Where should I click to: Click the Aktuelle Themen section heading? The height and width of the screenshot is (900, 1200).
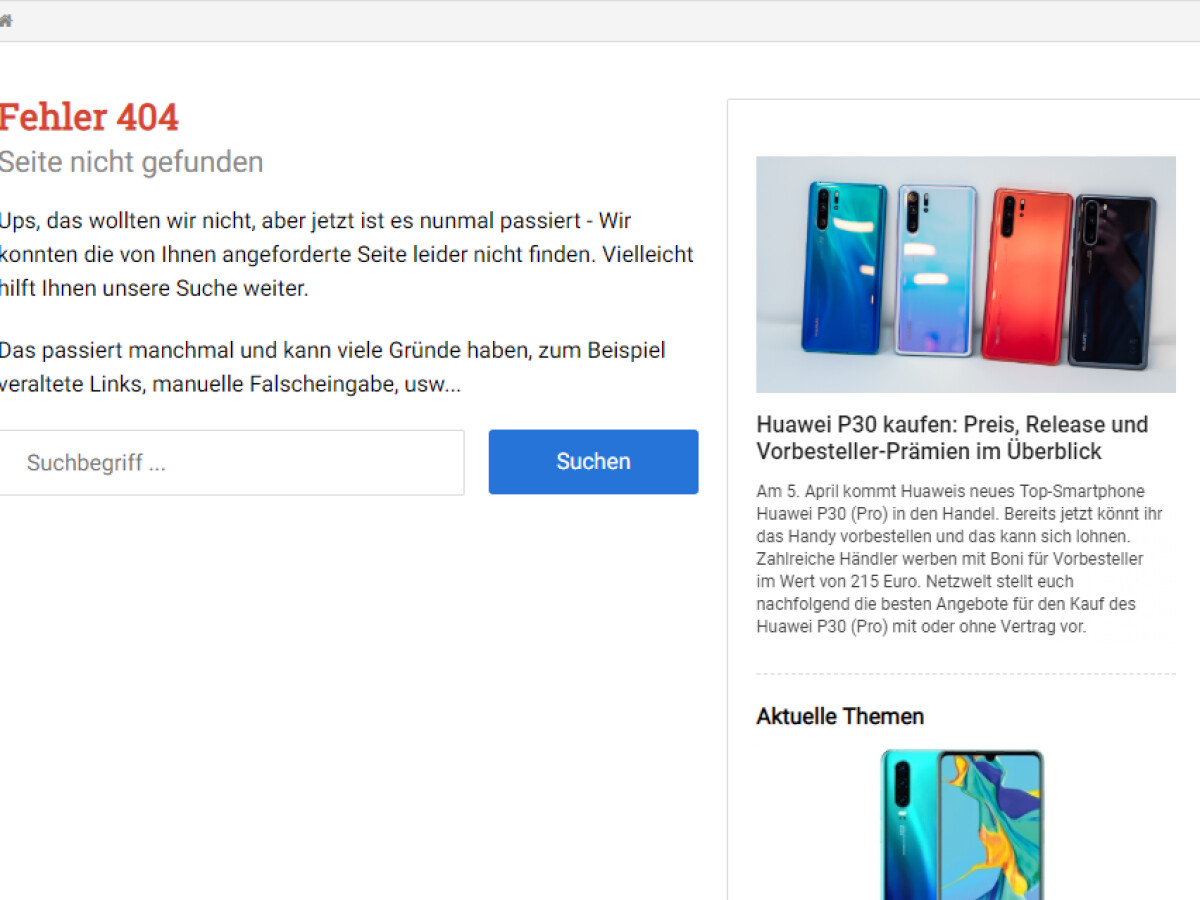(x=840, y=716)
